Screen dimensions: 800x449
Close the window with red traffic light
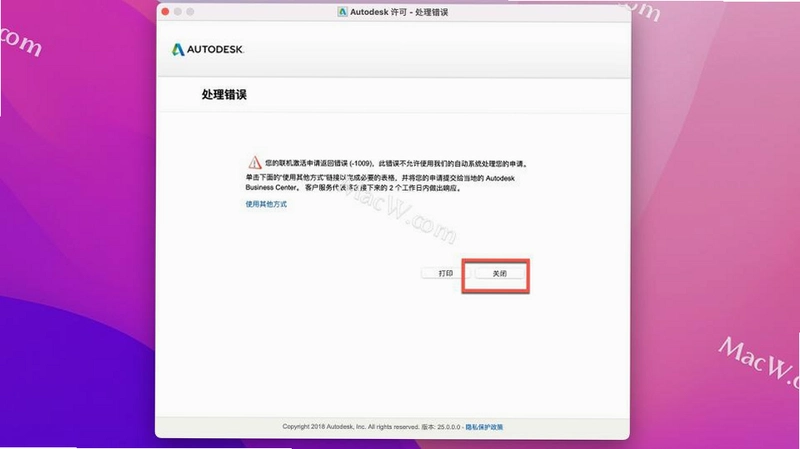pos(165,12)
